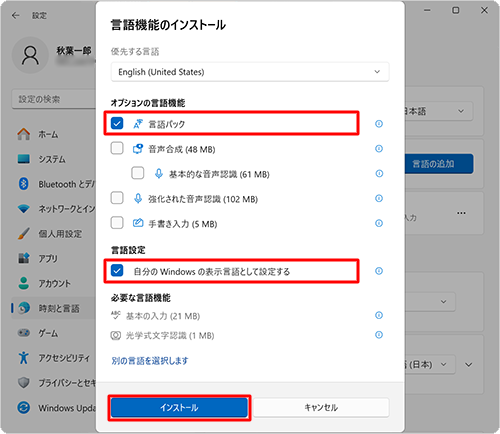This screenshot has width=500, height=434.
Task: Click 言語の追加 button in Settings window
Action: pos(439,164)
